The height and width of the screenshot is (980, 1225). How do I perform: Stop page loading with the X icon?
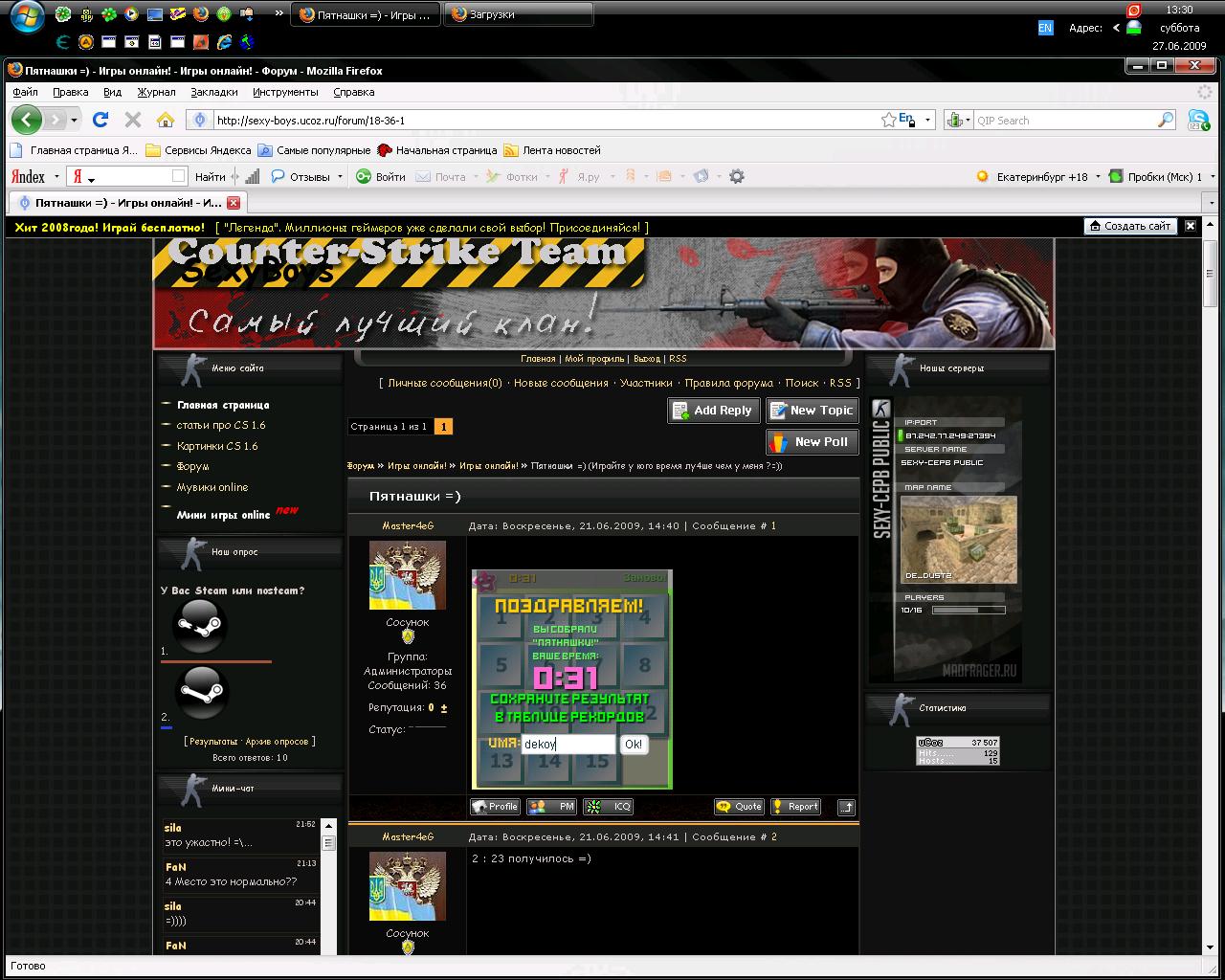coord(133,120)
